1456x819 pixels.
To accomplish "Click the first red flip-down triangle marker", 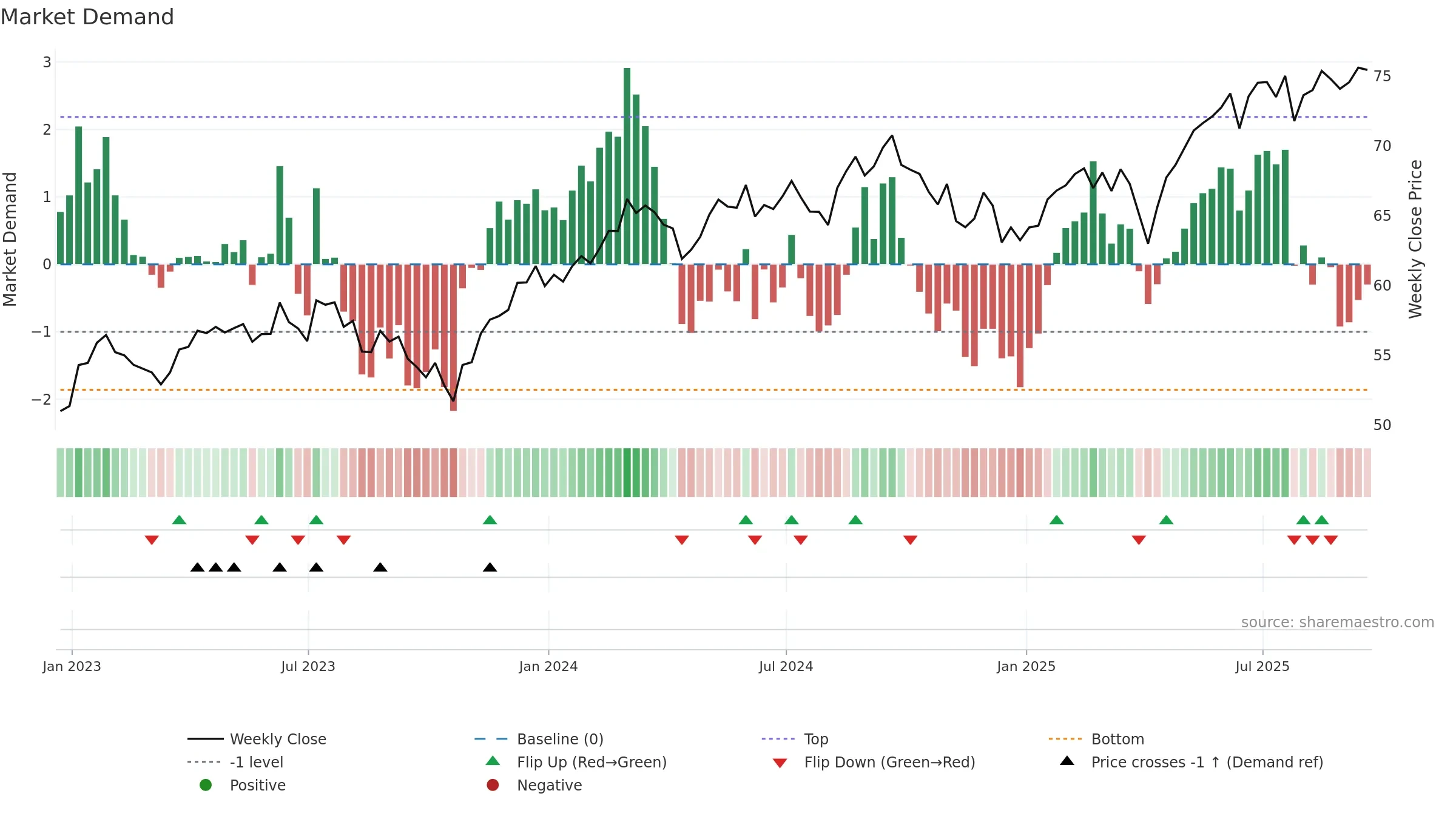I will coord(152,540).
